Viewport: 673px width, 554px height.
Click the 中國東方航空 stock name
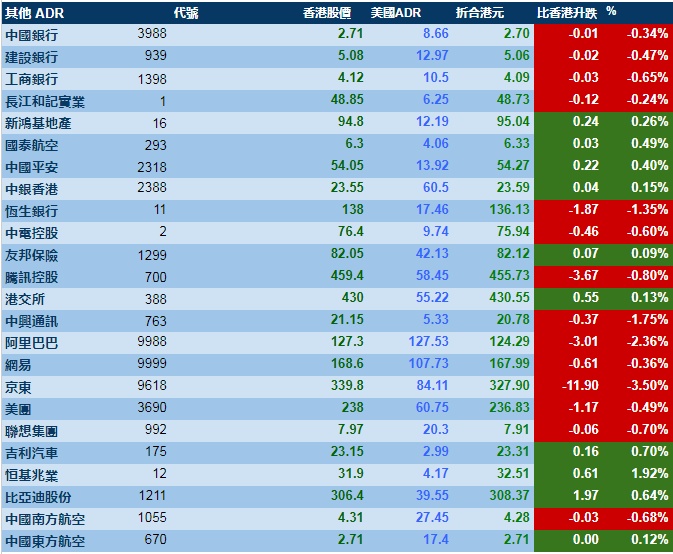(x=45, y=541)
